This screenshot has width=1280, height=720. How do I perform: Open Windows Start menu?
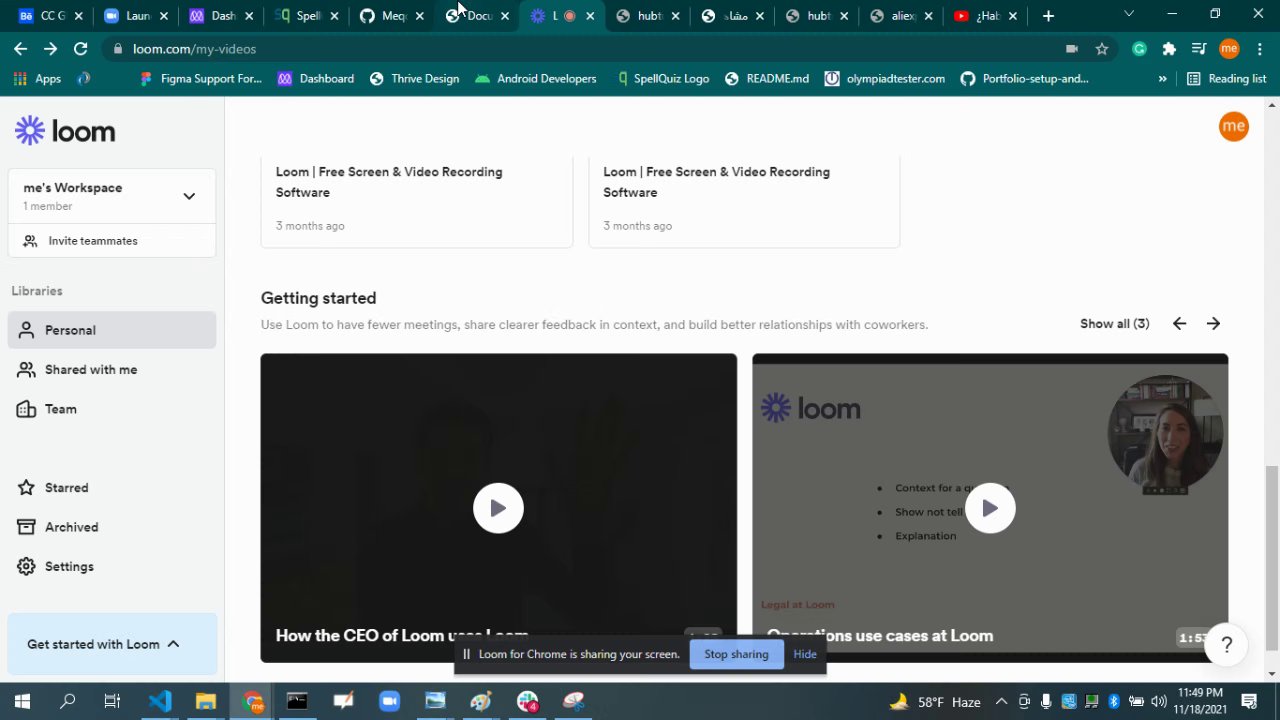[x=22, y=701]
